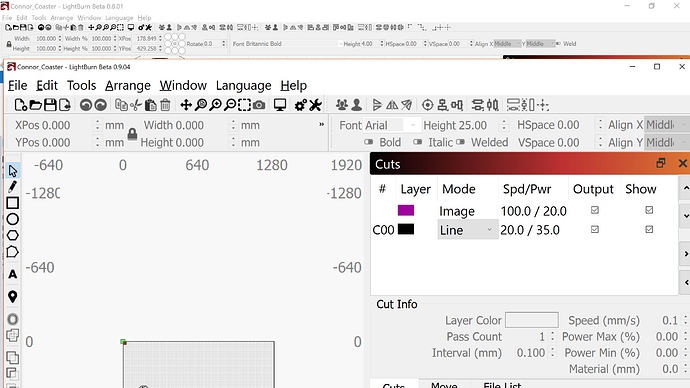Click the purple Image layer color swatch

coord(406,210)
